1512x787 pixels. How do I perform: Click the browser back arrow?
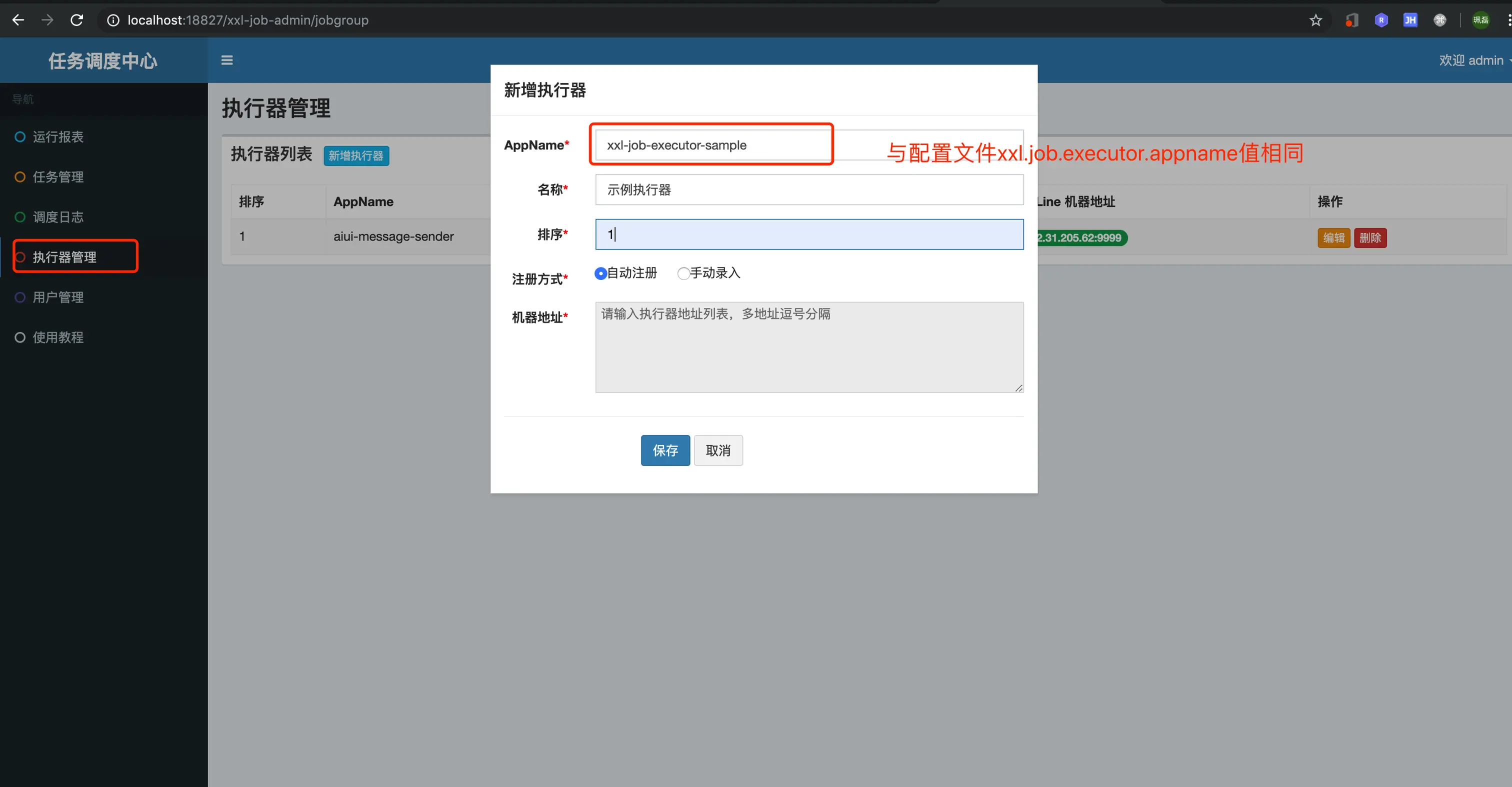tap(18, 20)
